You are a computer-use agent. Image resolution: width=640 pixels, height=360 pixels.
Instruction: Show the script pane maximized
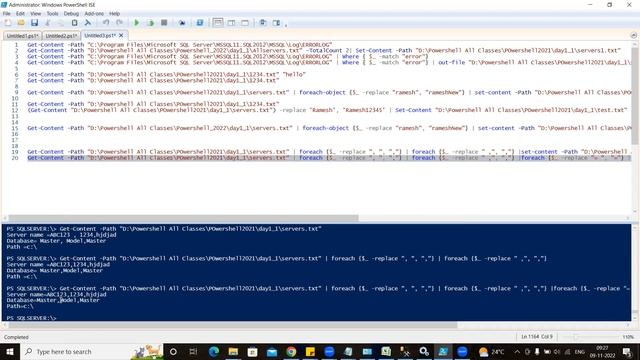(245, 23)
